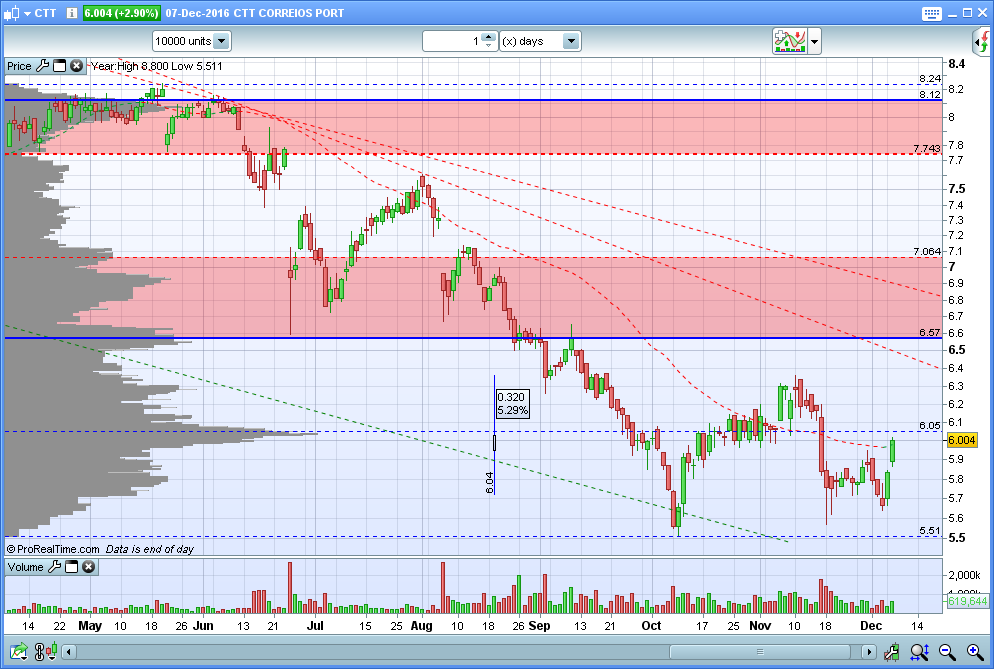Viewport: 994px width, 669px height.
Task: Click the Aug date label on time axis
Action: click(422, 626)
